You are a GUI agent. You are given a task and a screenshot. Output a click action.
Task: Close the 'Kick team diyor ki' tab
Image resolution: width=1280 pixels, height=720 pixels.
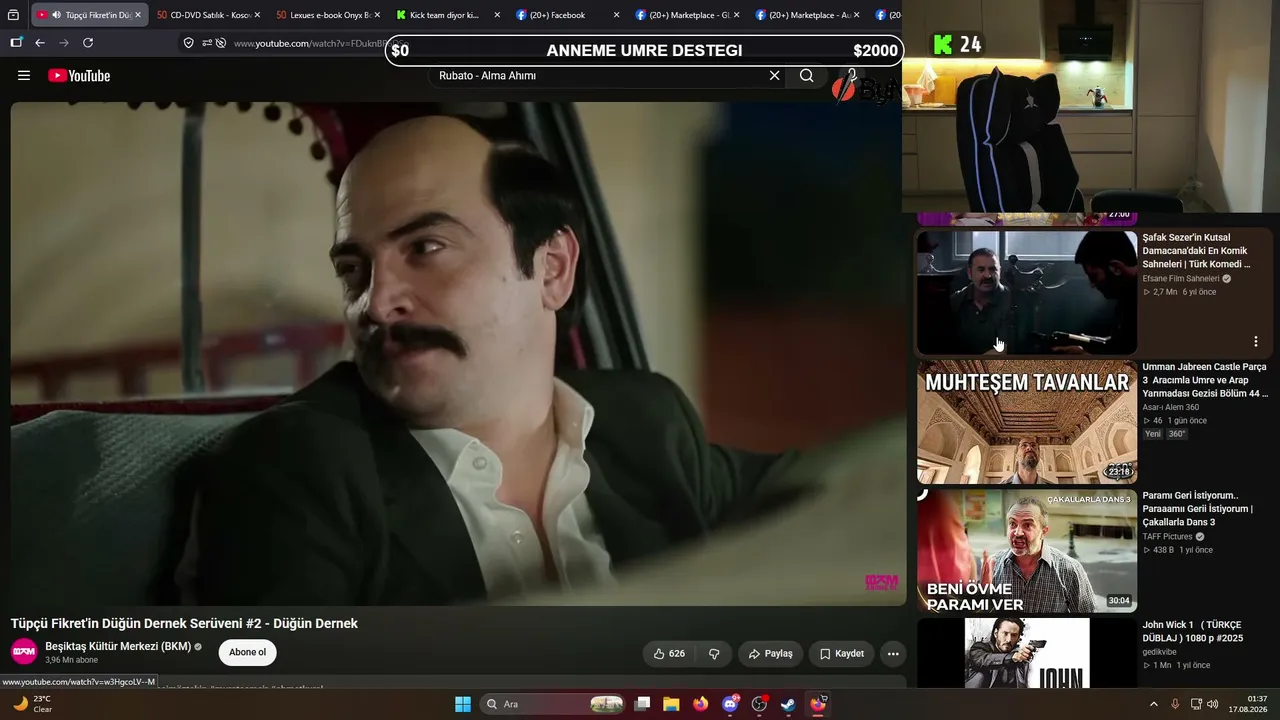tap(497, 15)
